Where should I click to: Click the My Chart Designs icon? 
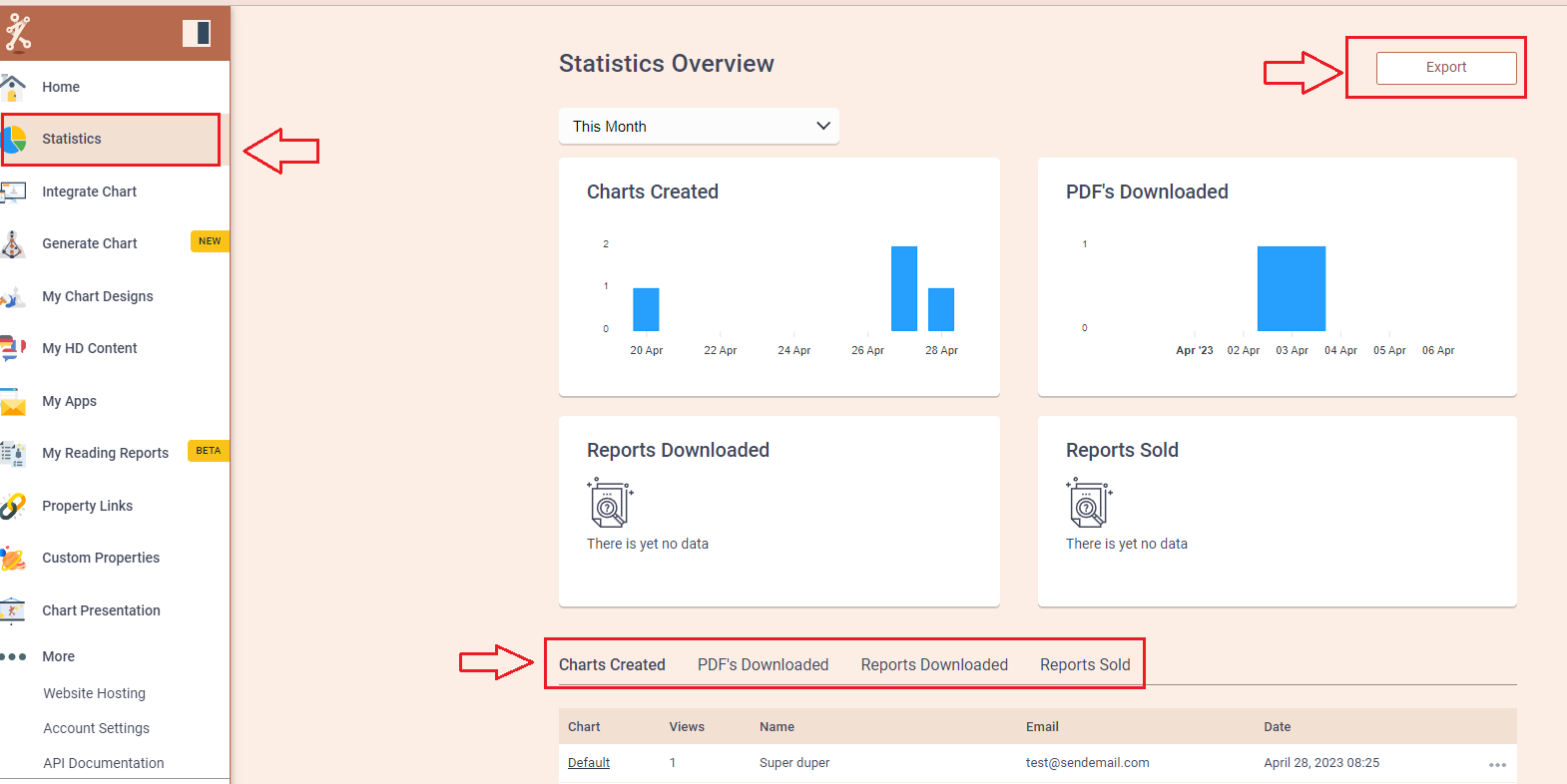click(12, 296)
